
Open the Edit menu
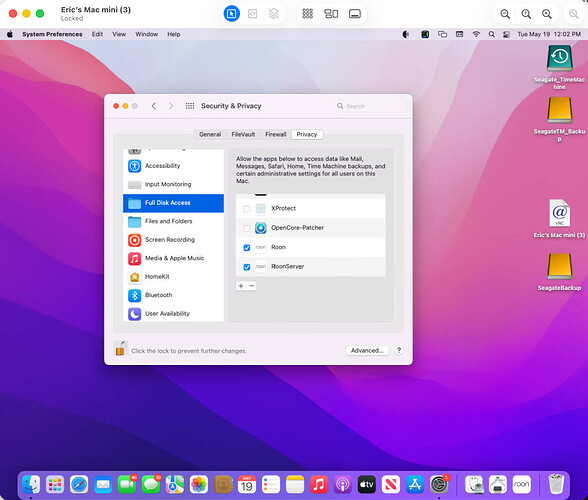(97, 34)
